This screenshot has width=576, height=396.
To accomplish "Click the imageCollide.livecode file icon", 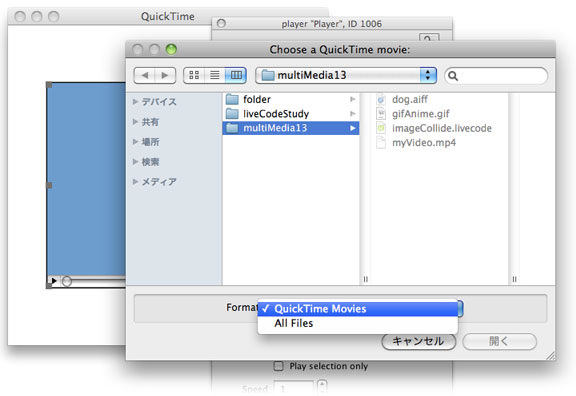I will [x=381, y=128].
